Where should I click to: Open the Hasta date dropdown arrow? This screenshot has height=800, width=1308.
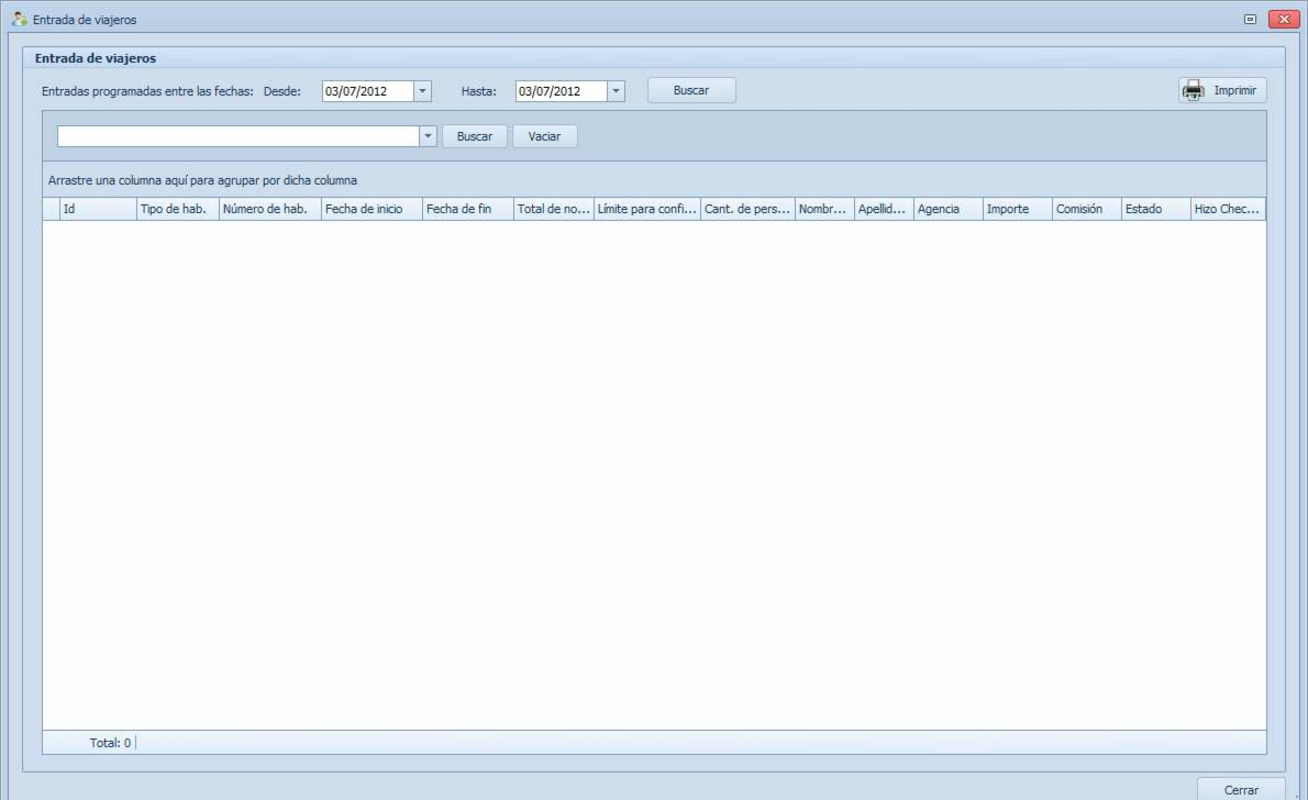616,91
